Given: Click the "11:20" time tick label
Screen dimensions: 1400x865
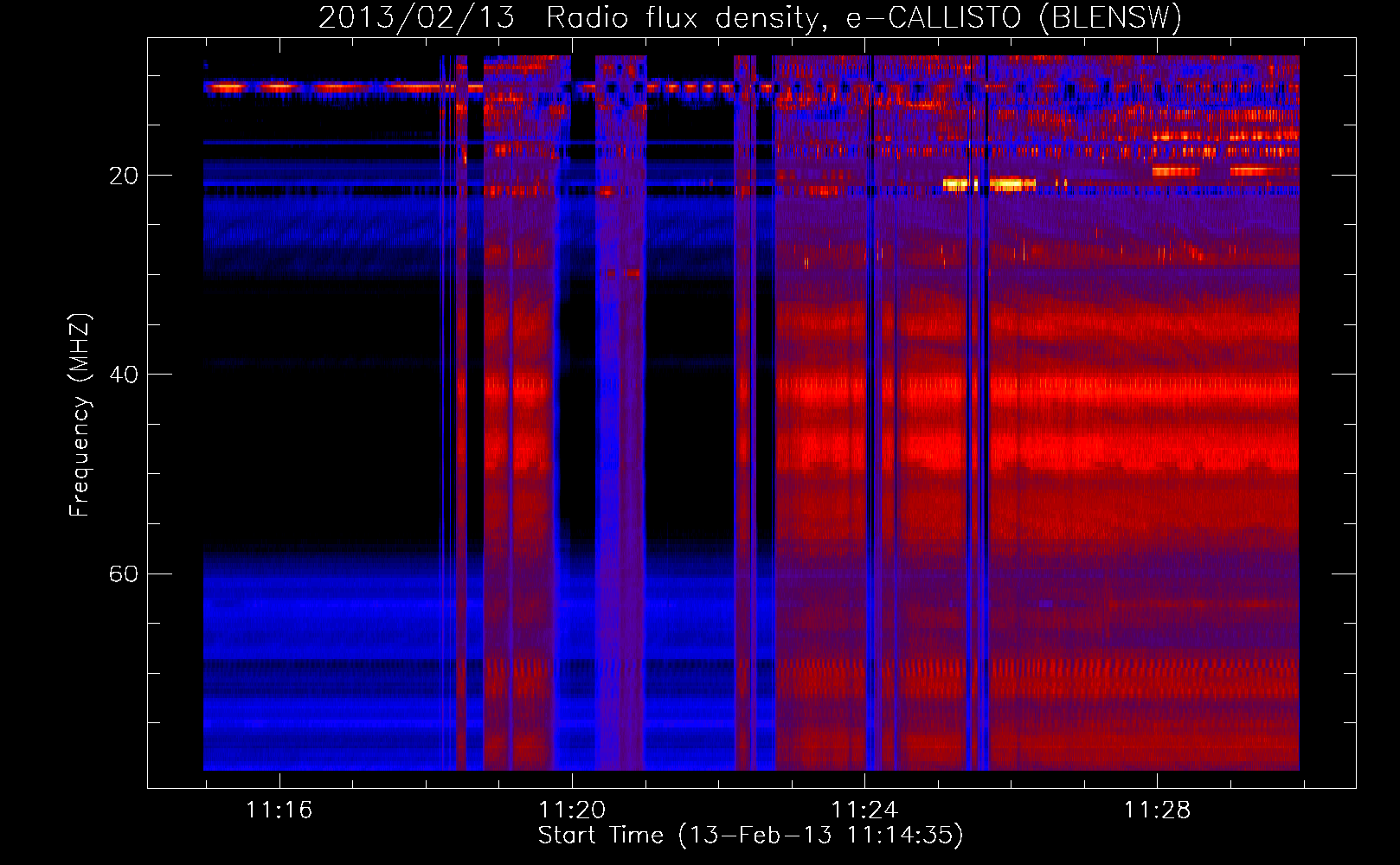Looking at the screenshot, I should tap(572, 811).
